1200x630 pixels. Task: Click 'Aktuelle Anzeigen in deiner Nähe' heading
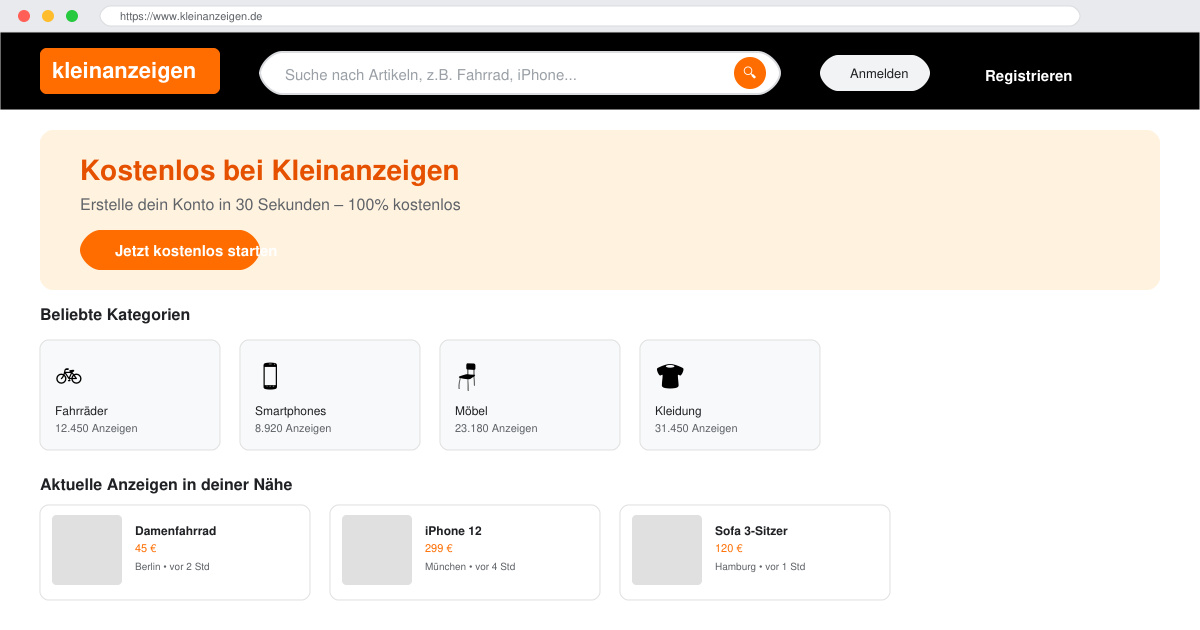(x=166, y=485)
